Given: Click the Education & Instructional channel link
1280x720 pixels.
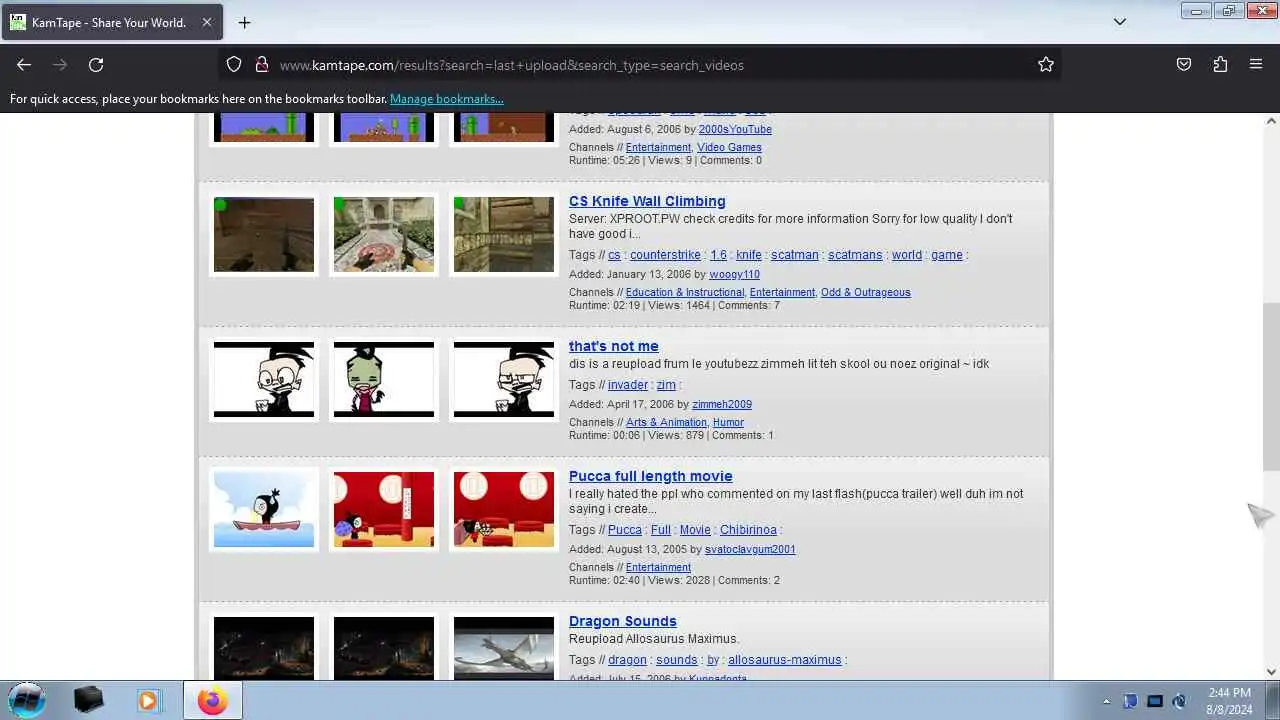Looking at the screenshot, I should 685,293.
